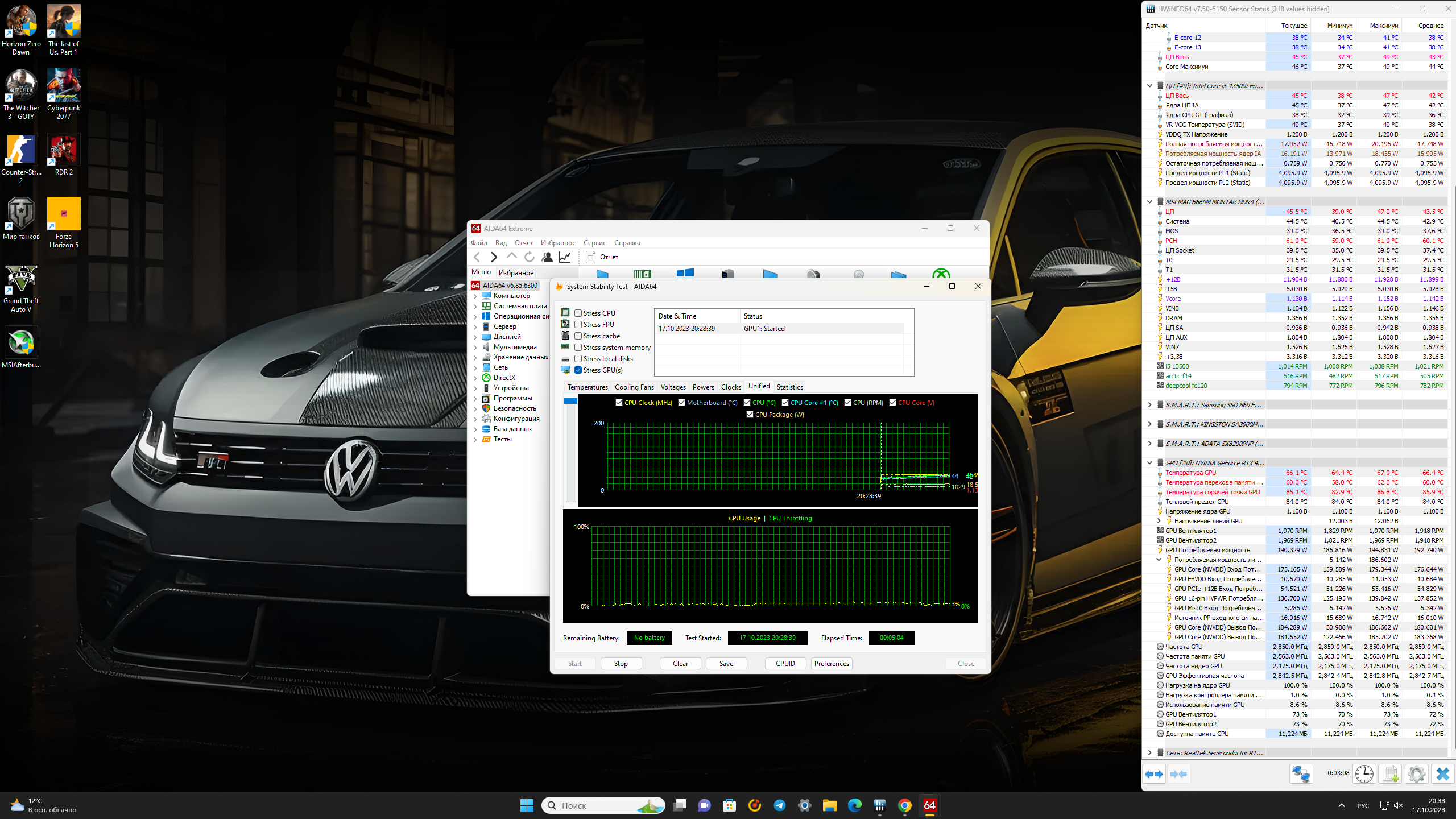This screenshot has height=819, width=1456.
Task: Switch to the Temperatures tab
Action: 588,387
